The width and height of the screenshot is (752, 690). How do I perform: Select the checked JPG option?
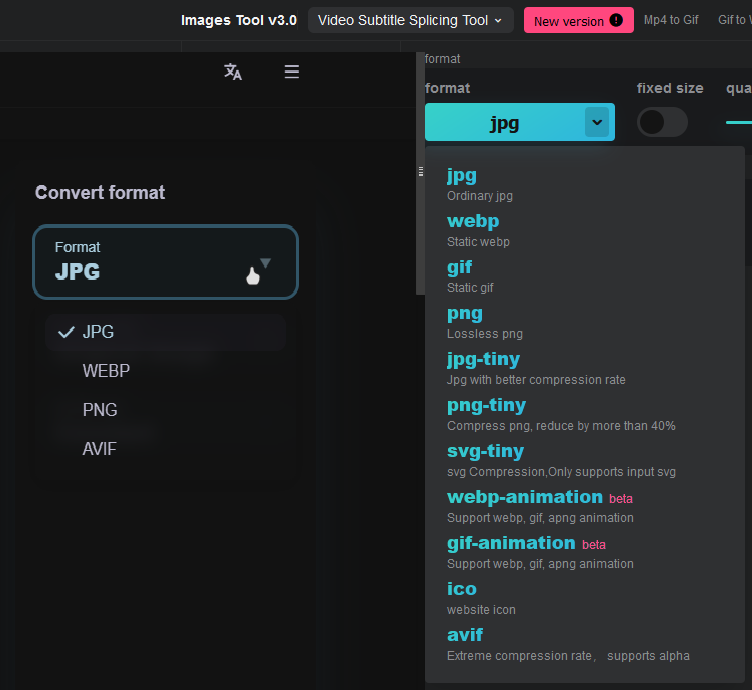pos(165,332)
